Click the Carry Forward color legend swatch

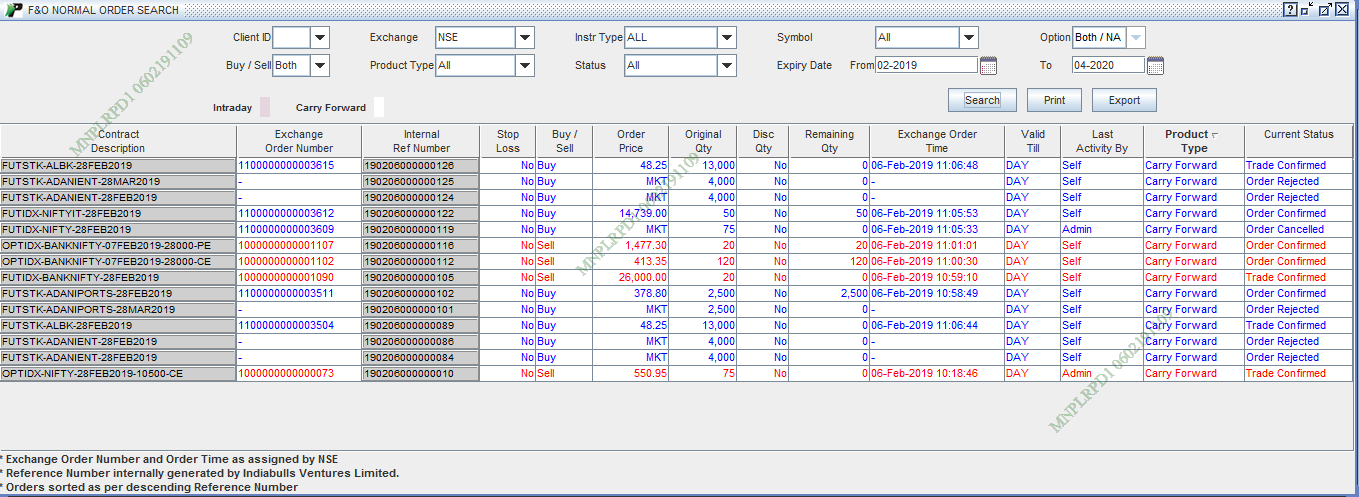[x=379, y=107]
